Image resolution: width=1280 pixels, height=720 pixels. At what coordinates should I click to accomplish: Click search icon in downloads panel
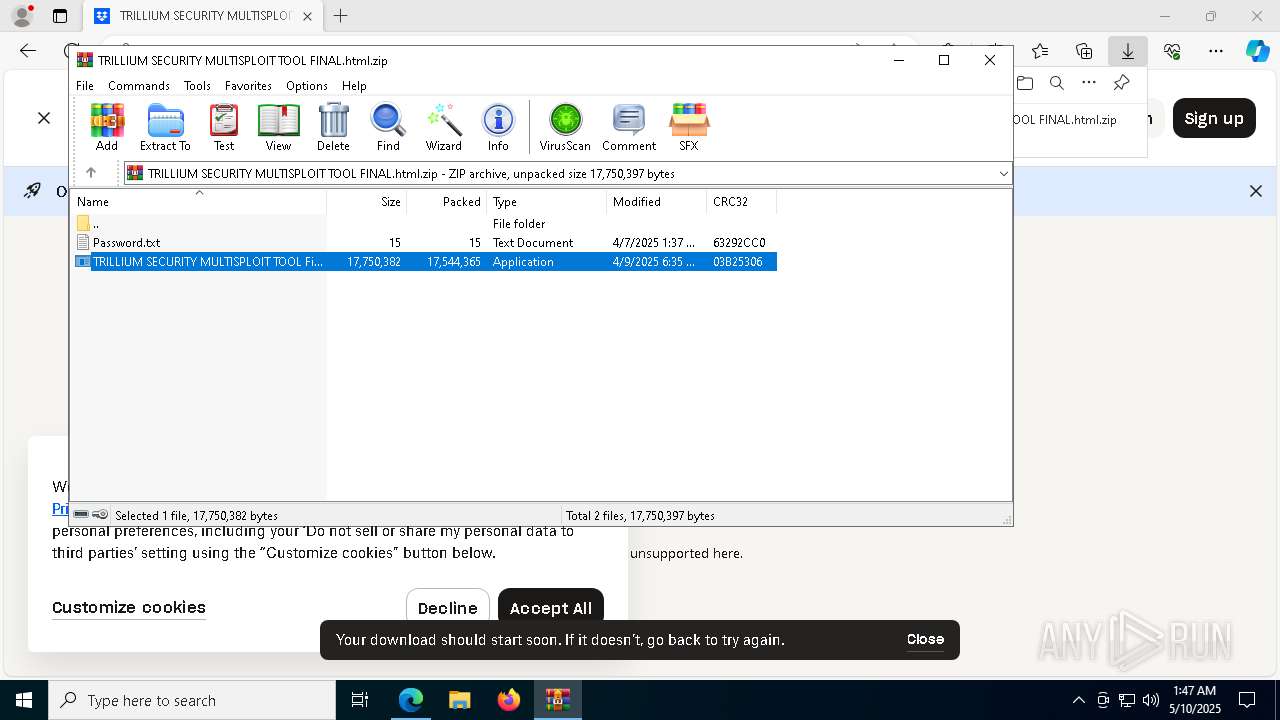[x=1057, y=83]
